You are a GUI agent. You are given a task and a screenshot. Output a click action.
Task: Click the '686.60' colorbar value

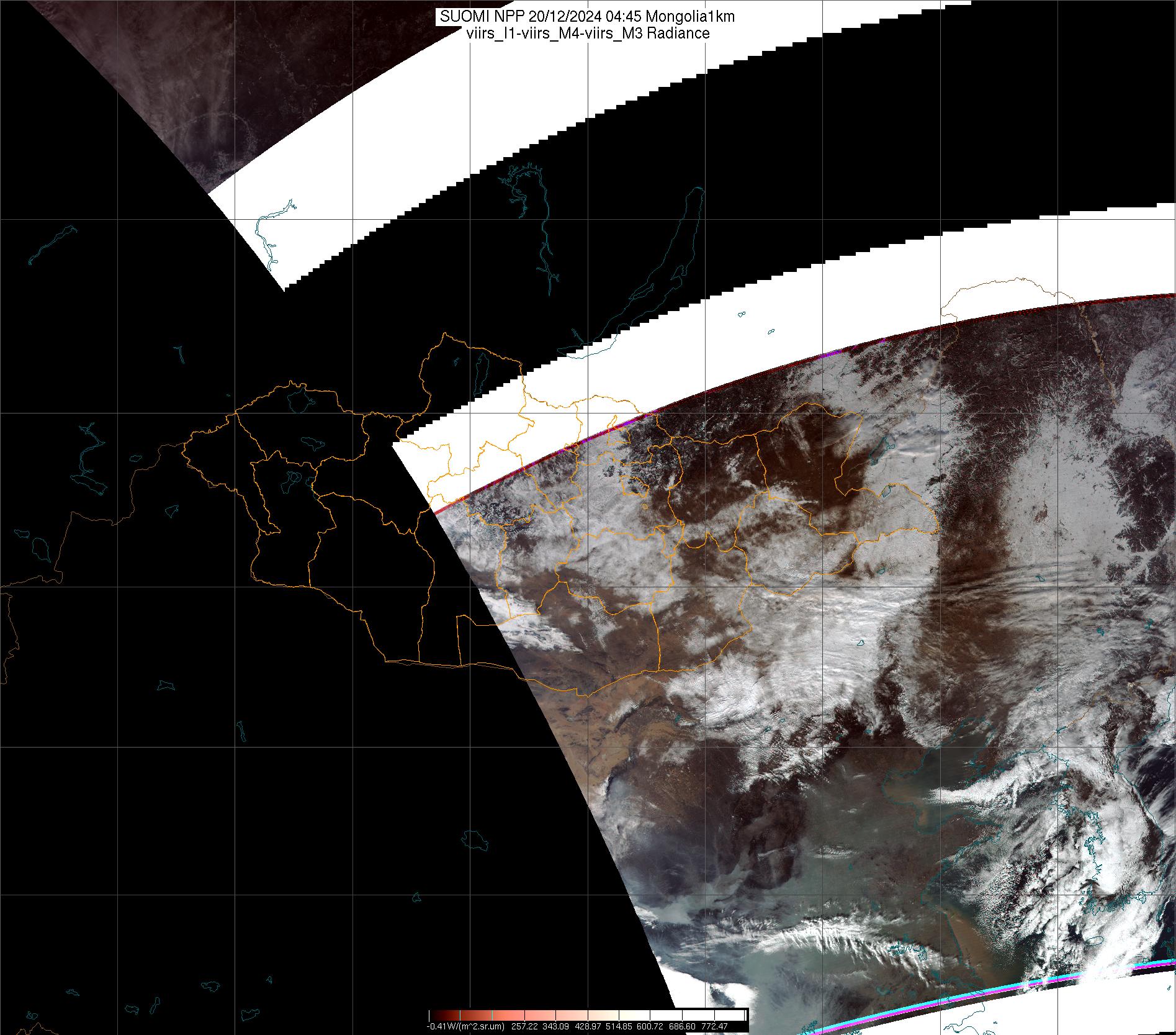click(x=682, y=1027)
